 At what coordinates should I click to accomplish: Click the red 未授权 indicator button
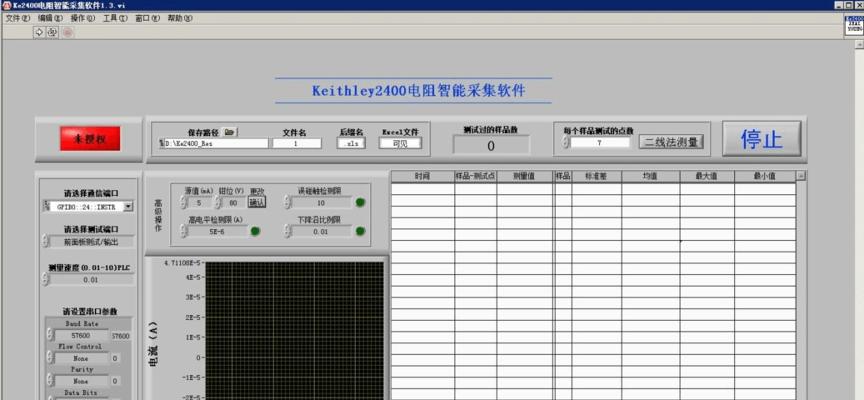[90, 139]
